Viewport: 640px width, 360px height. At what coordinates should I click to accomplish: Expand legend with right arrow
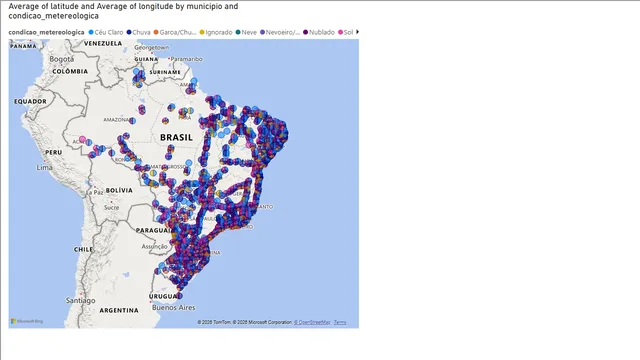click(x=358, y=32)
